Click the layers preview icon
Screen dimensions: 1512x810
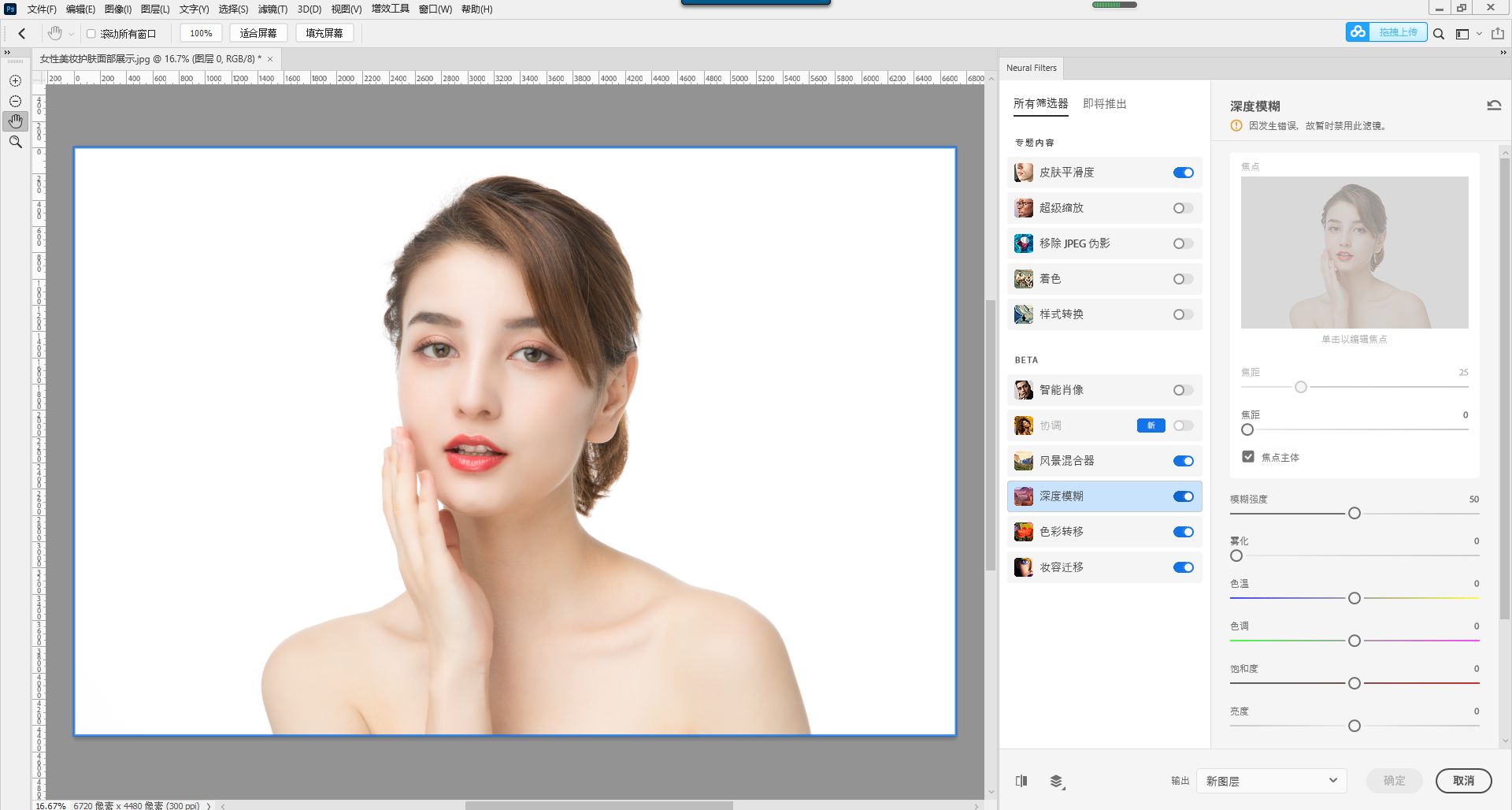[x=1057, y=781]
